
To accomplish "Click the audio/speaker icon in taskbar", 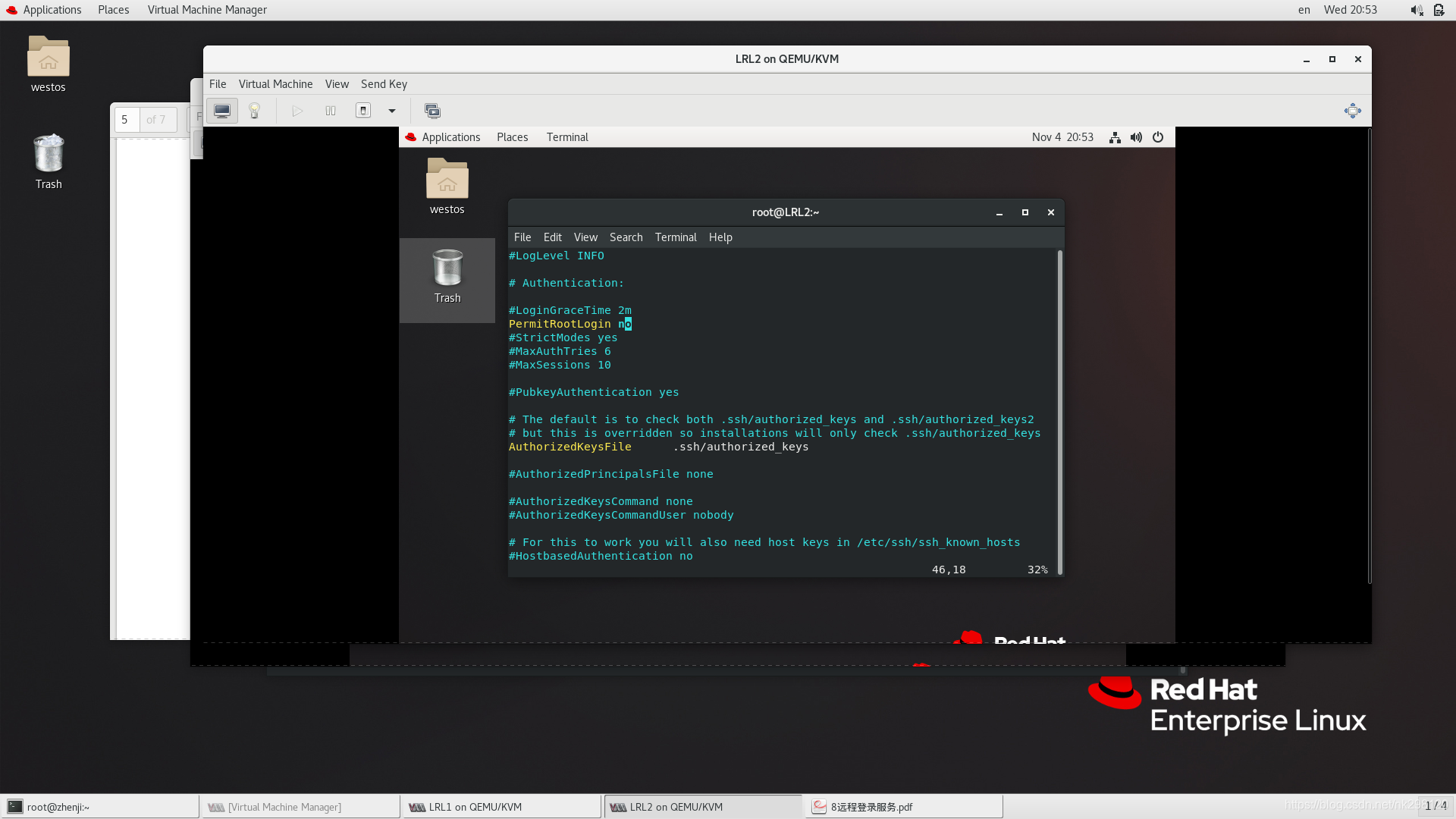I will click(x=1416, y=9).
